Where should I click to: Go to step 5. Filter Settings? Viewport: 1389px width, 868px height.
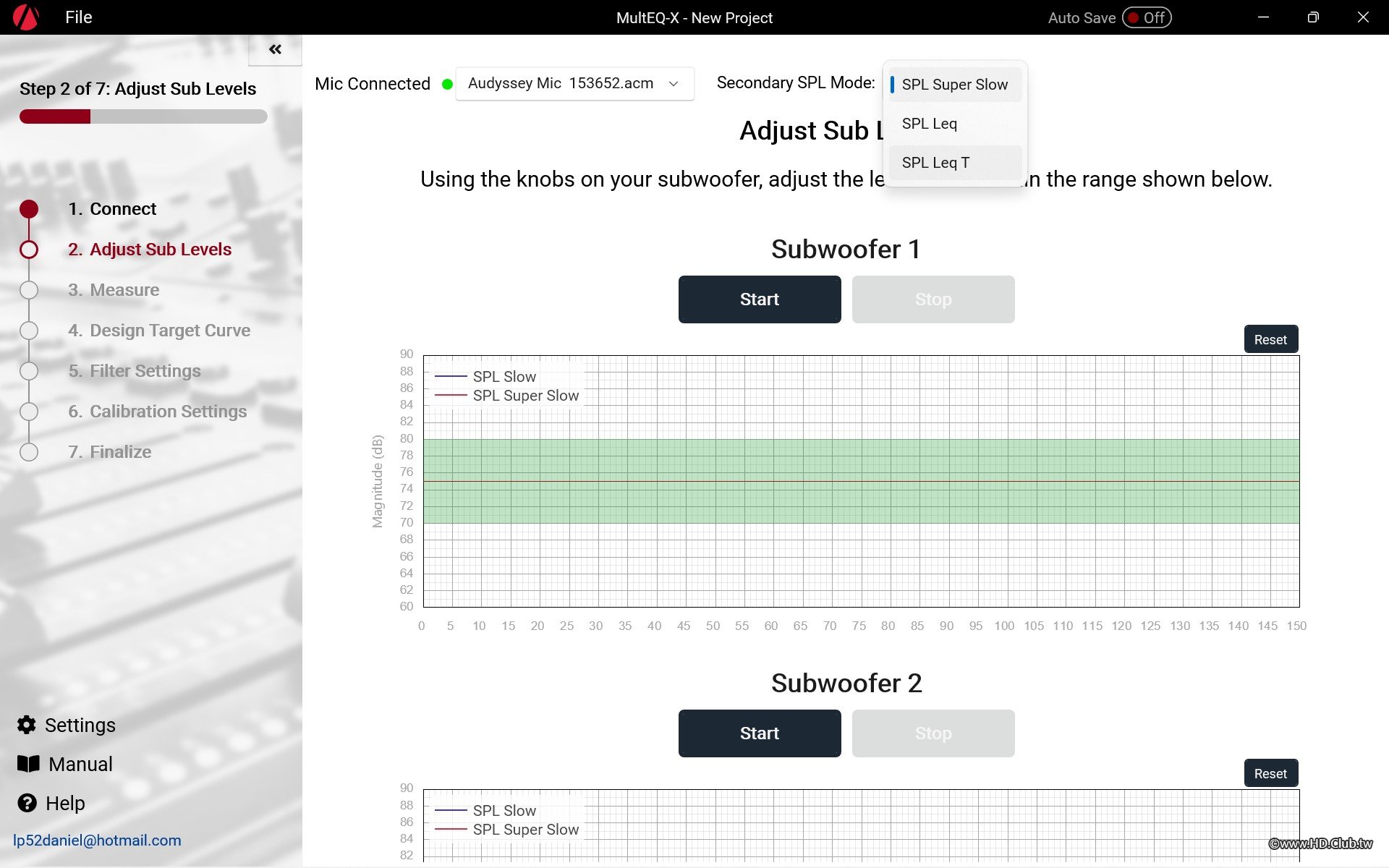coord(135,371)
